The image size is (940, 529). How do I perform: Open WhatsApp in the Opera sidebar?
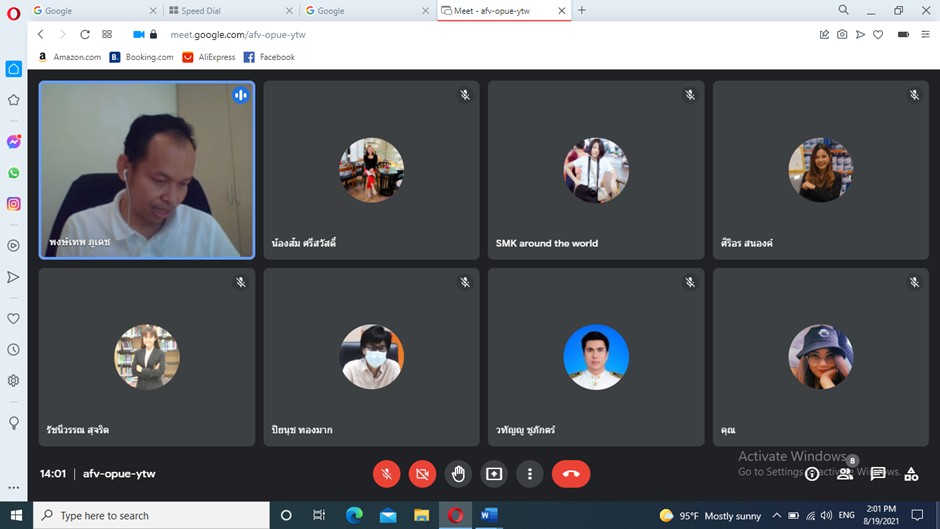pos(14,173)
